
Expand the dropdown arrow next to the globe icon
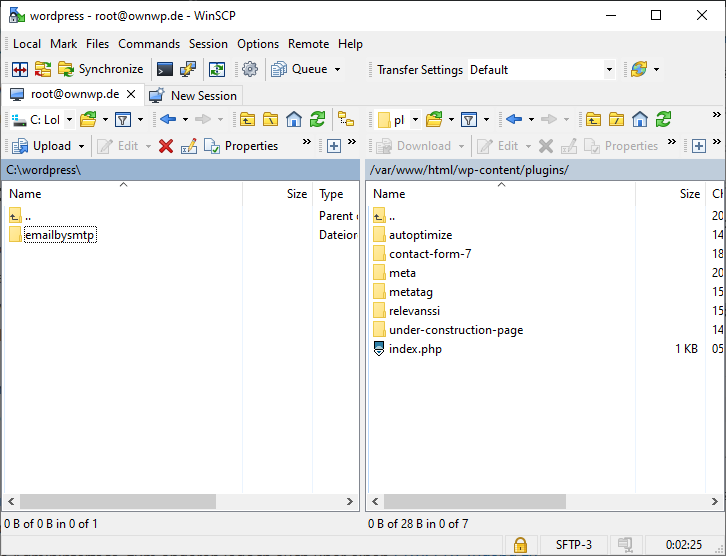click(657, 69)
